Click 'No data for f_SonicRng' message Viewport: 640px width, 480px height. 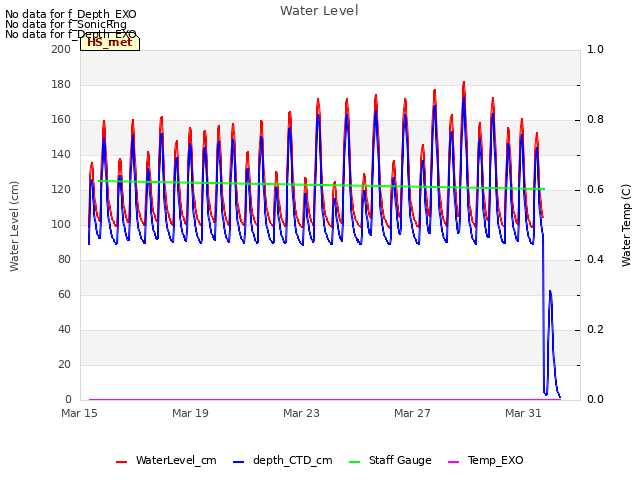pos(66,24)
